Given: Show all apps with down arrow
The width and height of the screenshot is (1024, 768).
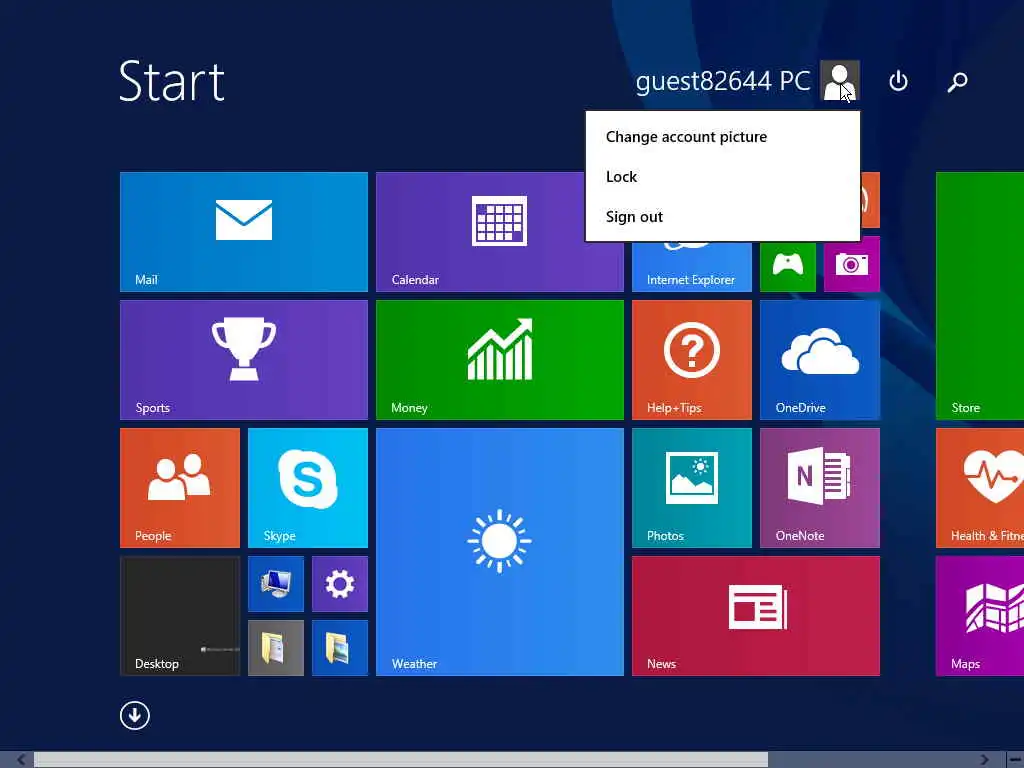Looking at the screenshot, I should click(135, 716).
